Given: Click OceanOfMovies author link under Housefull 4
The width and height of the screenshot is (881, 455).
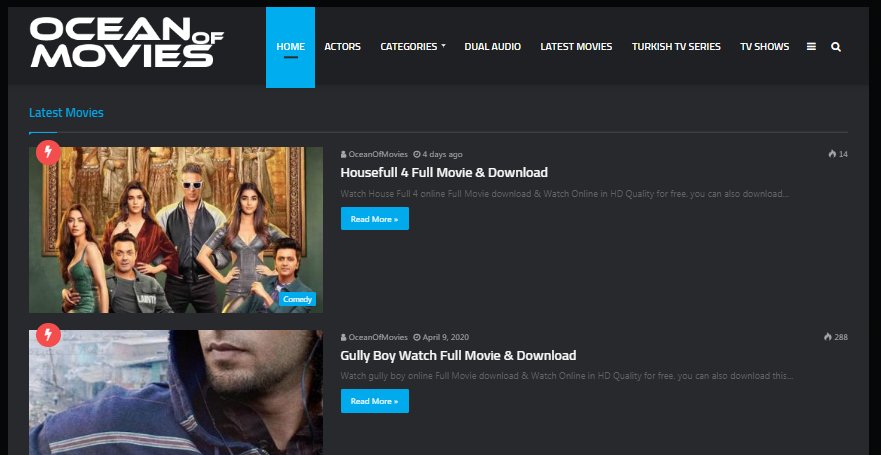Looking at the screenshot, I should (x=378, y=154).
